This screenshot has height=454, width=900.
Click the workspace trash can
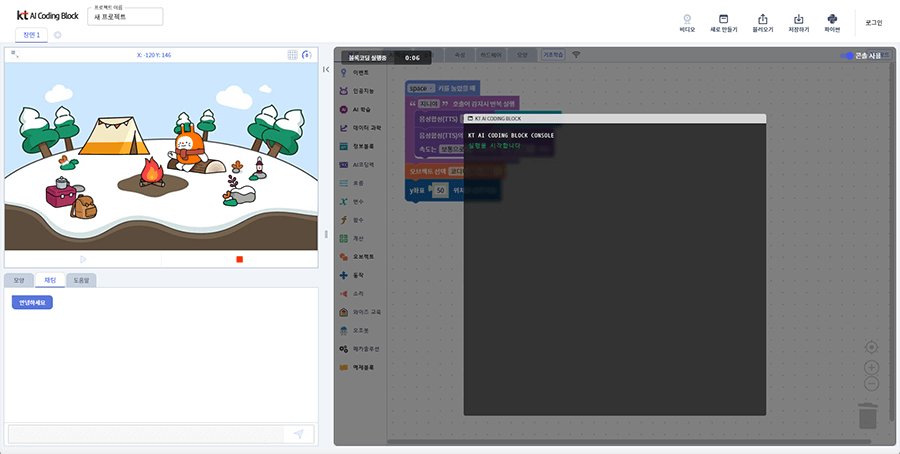pyautogui.click(x=868, y=415)
